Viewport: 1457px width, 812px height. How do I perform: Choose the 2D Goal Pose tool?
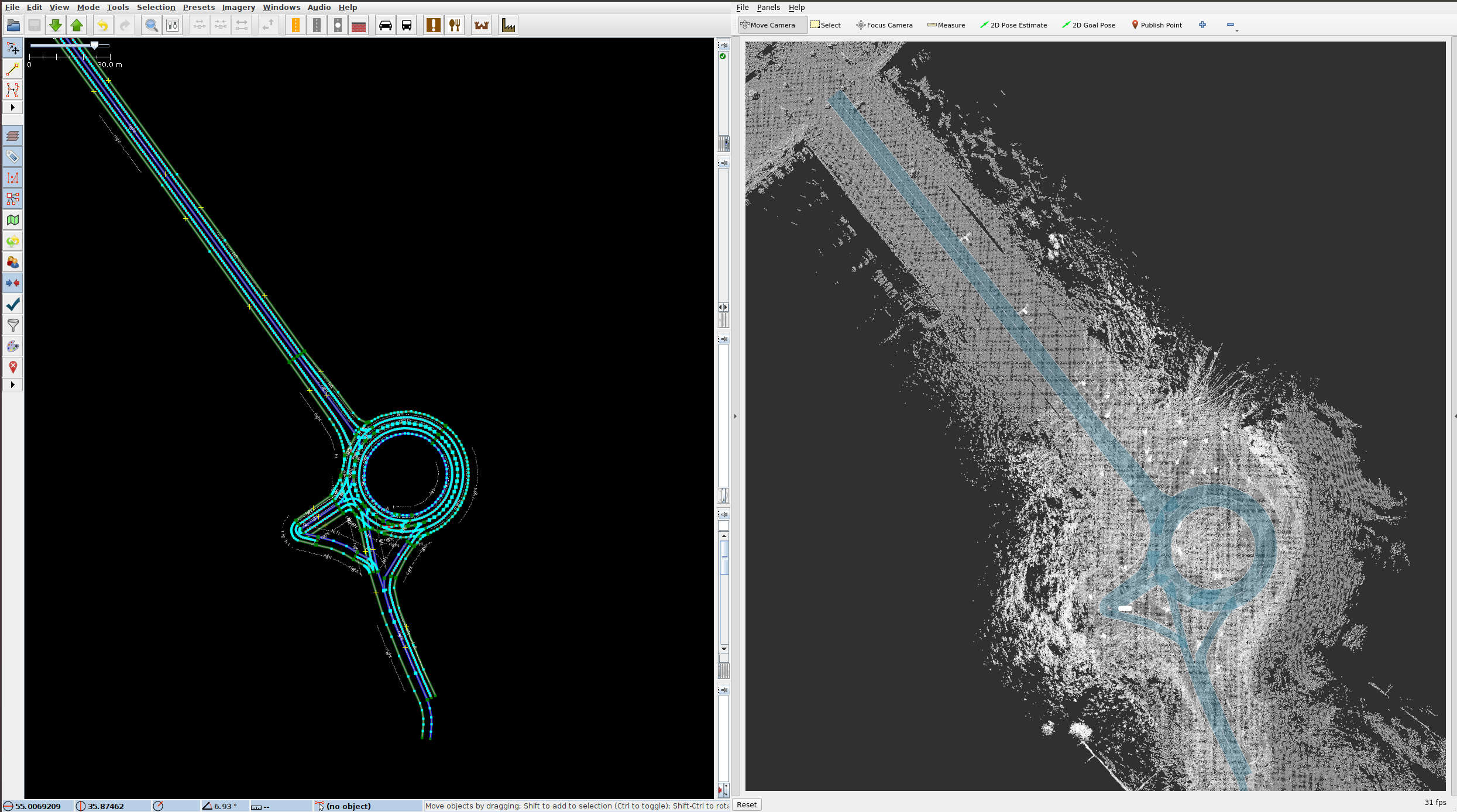coord(1088,25)
